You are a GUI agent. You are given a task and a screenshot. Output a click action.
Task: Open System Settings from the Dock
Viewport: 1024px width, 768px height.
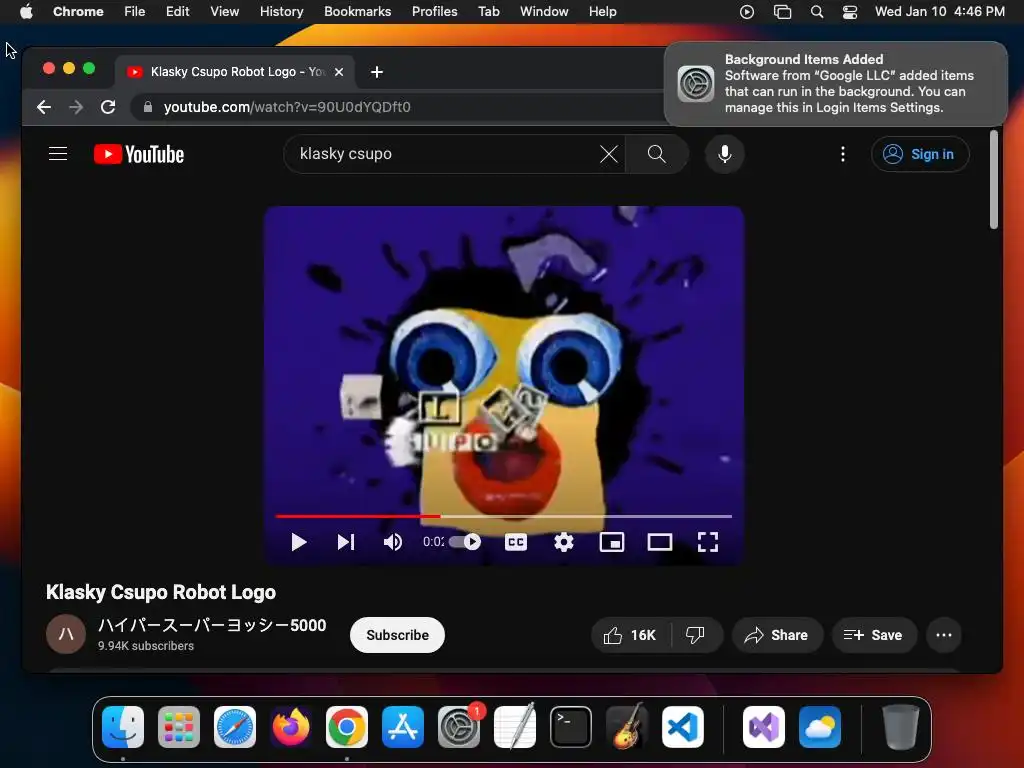click(x=459, y=727)
